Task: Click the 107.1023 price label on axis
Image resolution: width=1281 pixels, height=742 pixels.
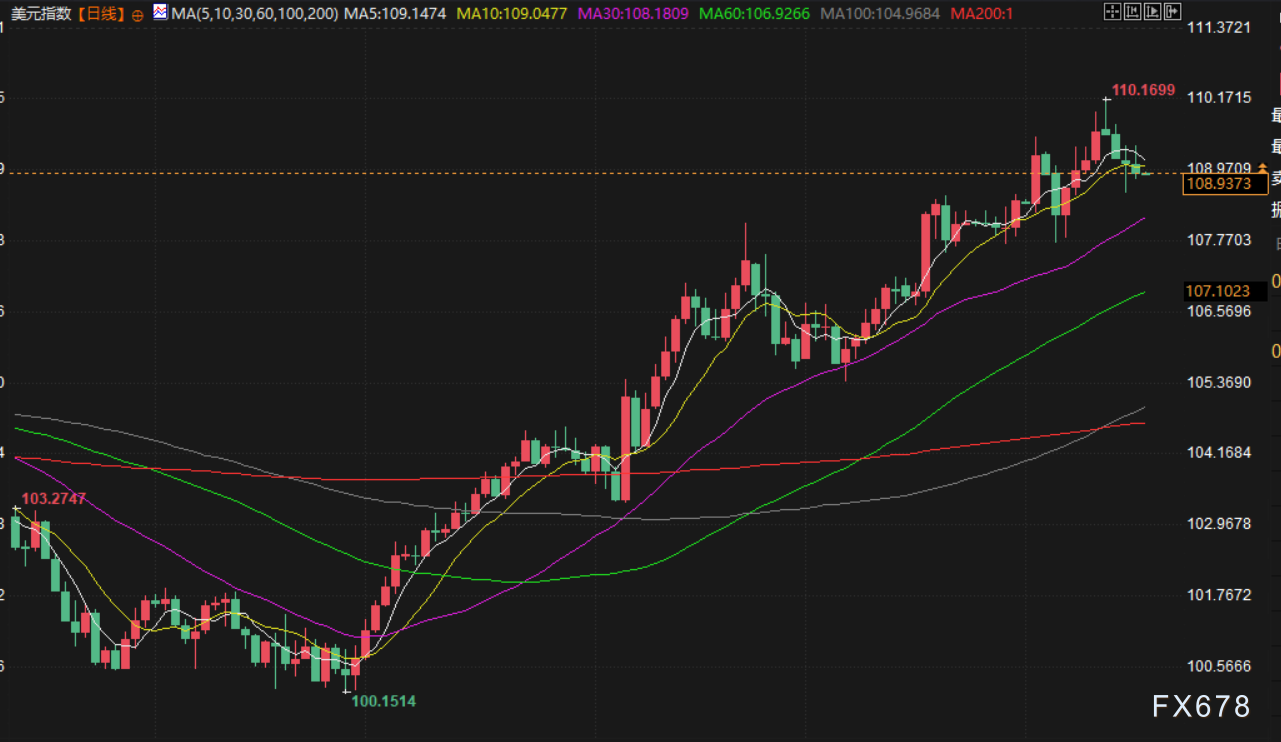Action: (x=1217, y=291)
